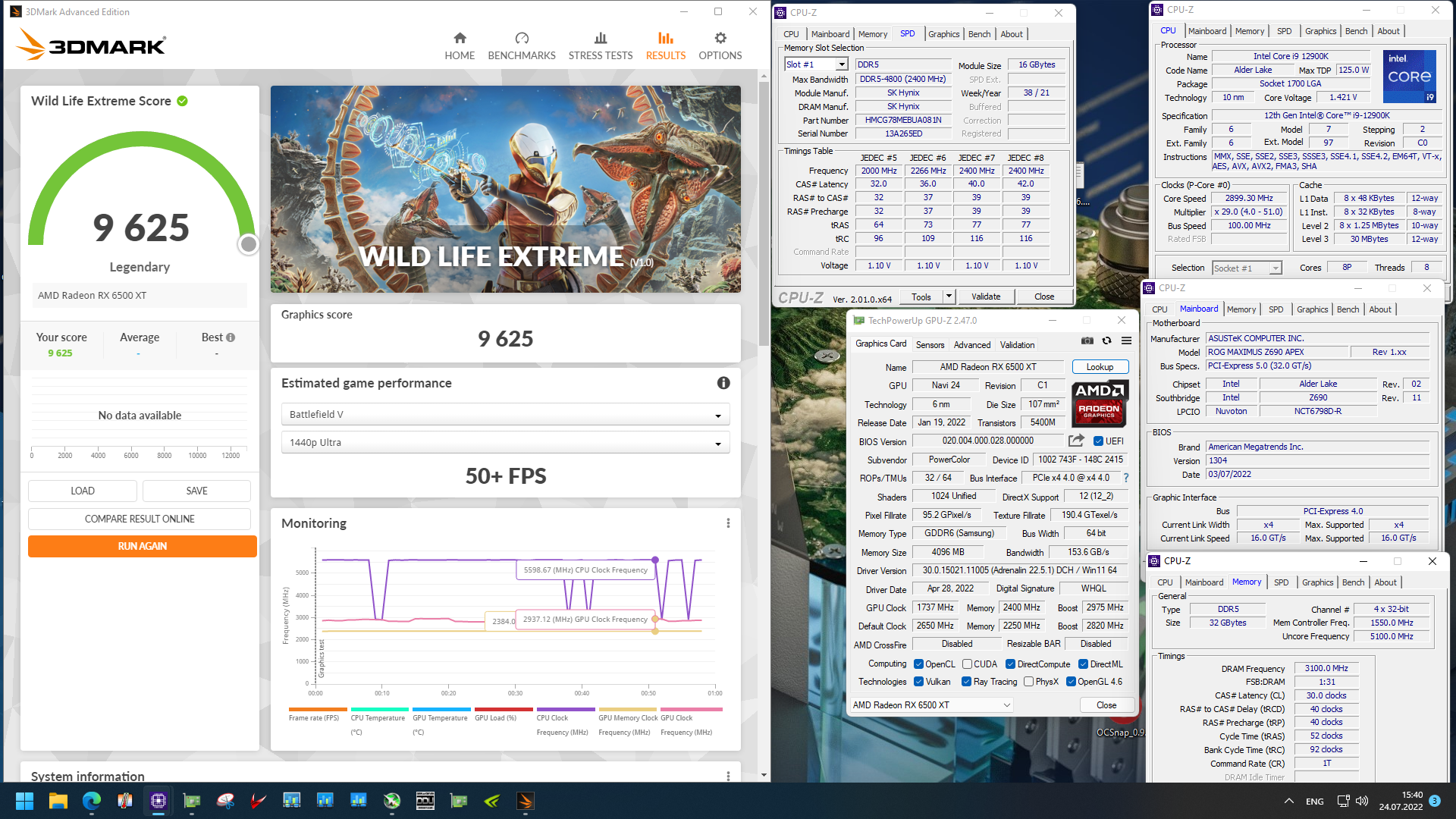Toggle the UEFI checkbox in GPU-Z
The width and height of the screenshot is (1456, 819).
click(1098, 441)
